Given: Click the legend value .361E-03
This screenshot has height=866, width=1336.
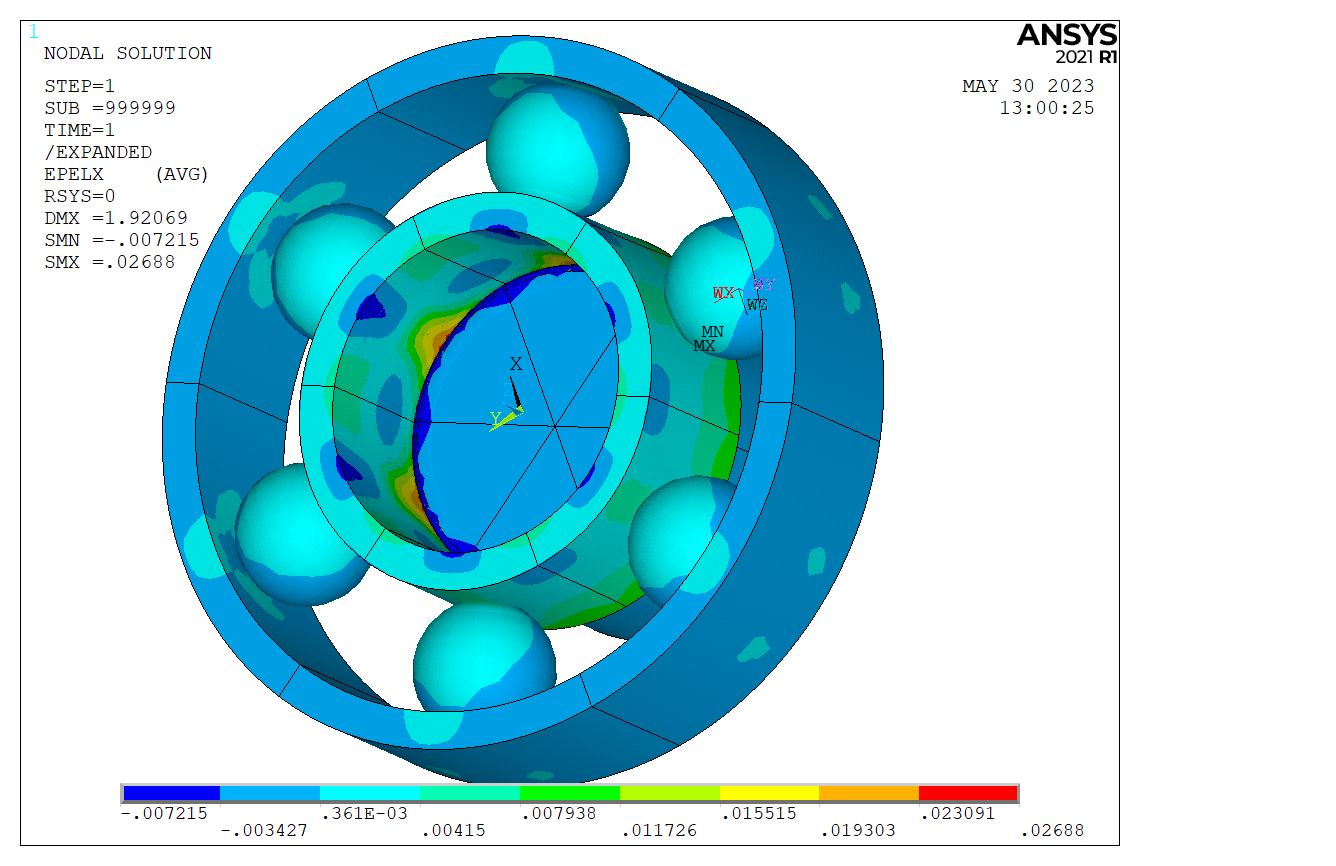Looking at the screenshot, I should [x=364, y=813].
